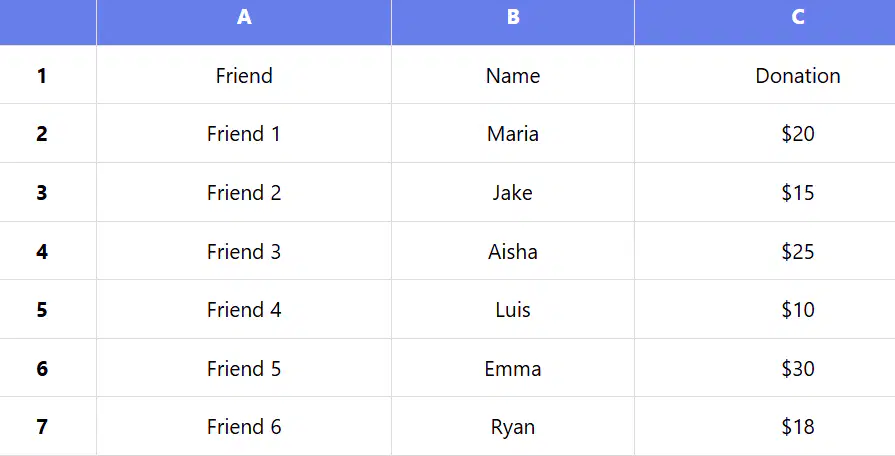Select column A header
The height and width of the screenshot is (456, 895).
[x=244, y=22]
